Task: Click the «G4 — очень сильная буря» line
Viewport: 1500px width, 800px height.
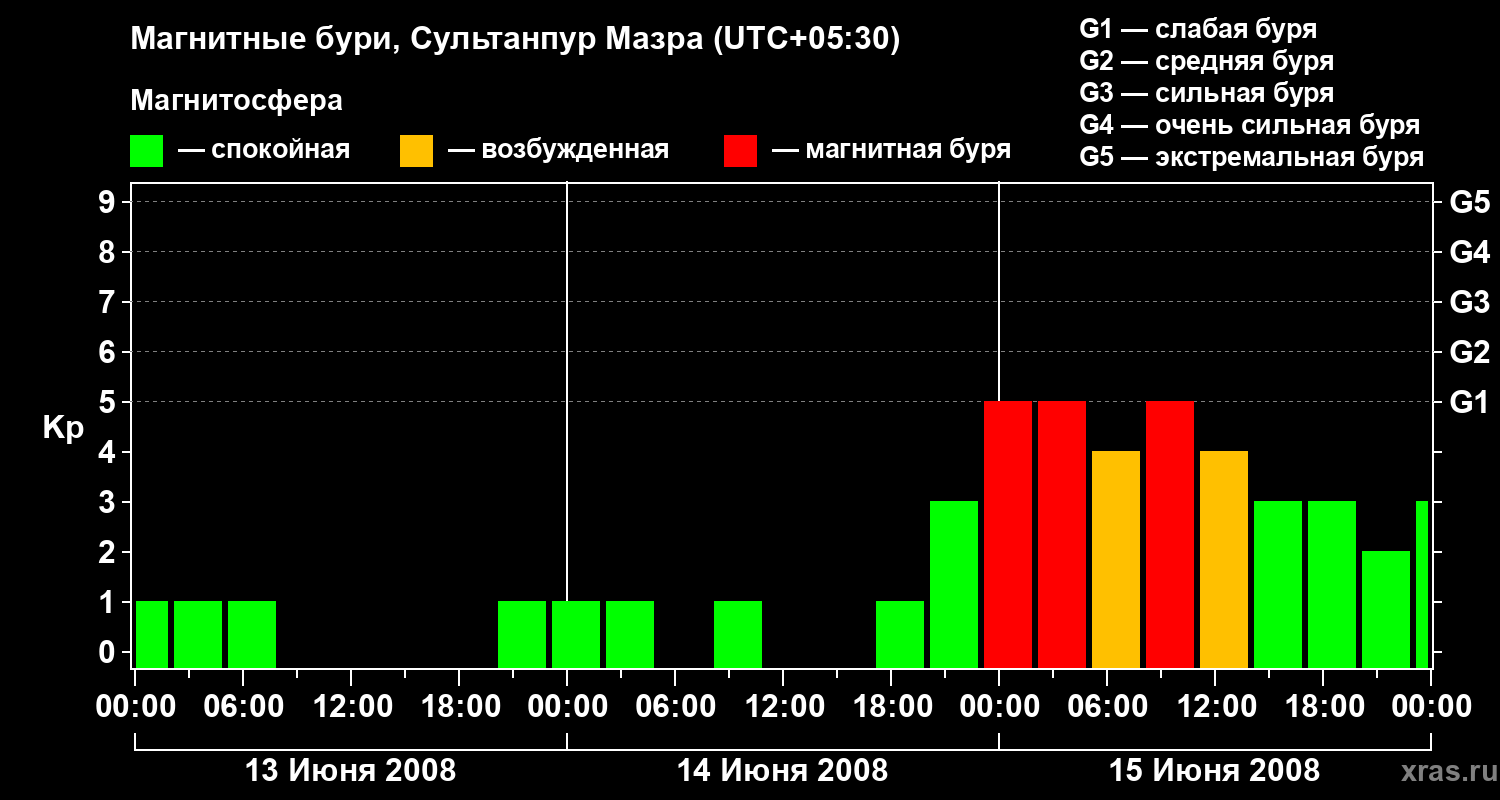Action: click(1249, 125)
